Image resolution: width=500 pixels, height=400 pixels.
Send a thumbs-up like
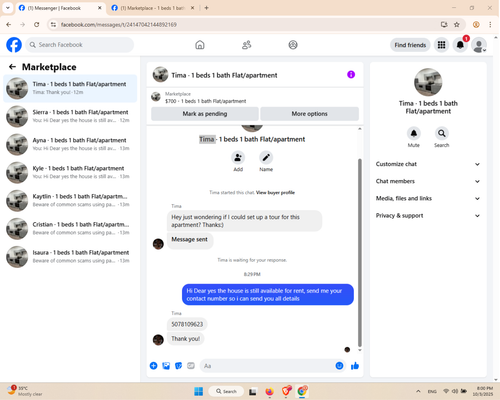[x=355, y=366]
